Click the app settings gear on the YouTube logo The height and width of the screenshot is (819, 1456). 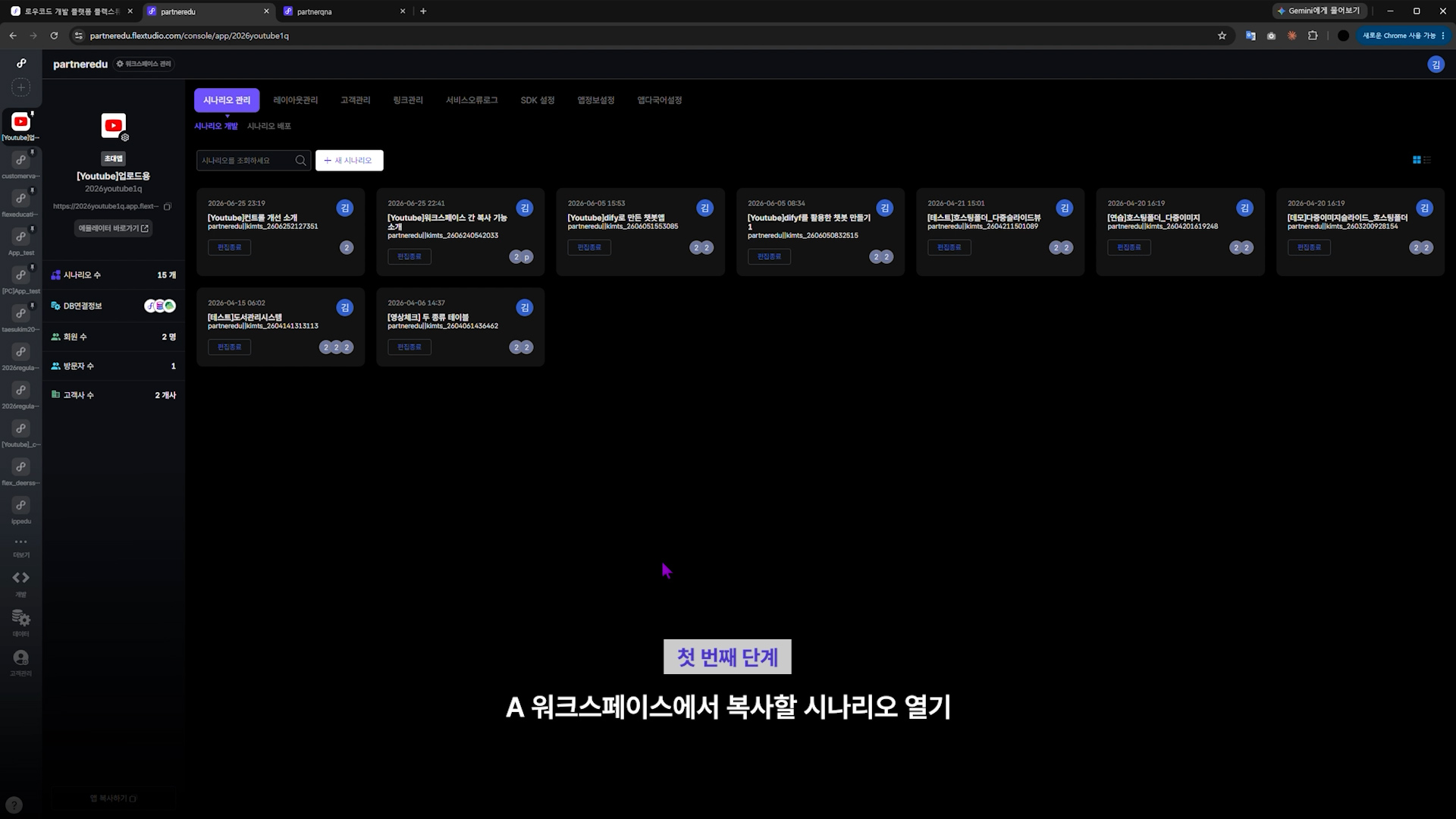(x=125, y=137)
